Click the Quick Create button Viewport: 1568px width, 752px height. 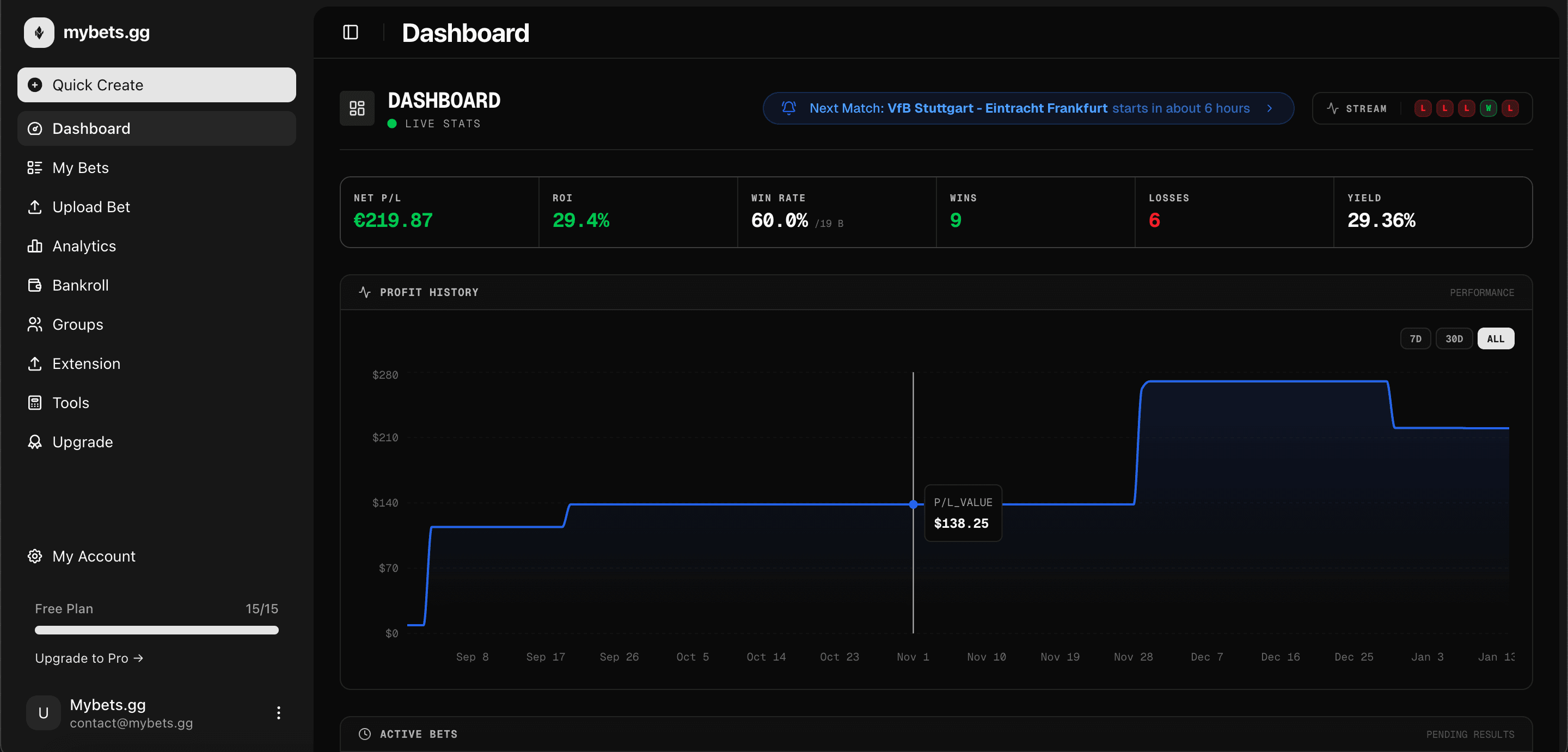pyautogui.click(x=156, y=84)
